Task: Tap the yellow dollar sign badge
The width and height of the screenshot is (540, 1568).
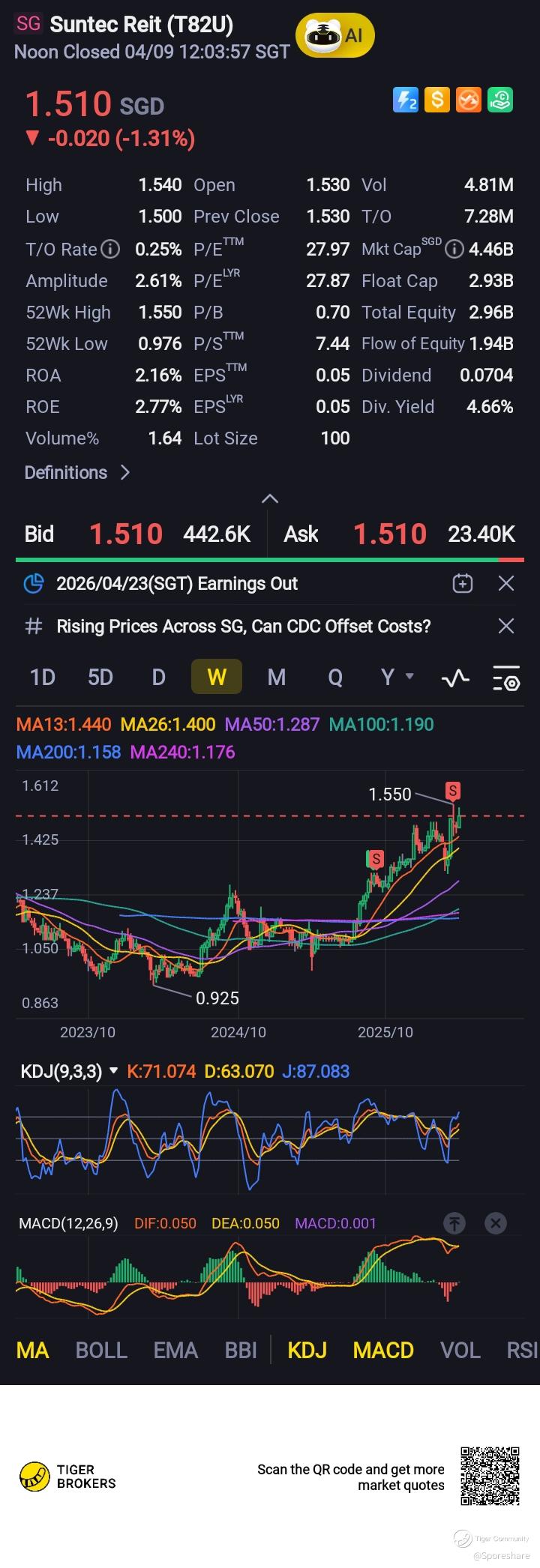Action: [437, 100]
